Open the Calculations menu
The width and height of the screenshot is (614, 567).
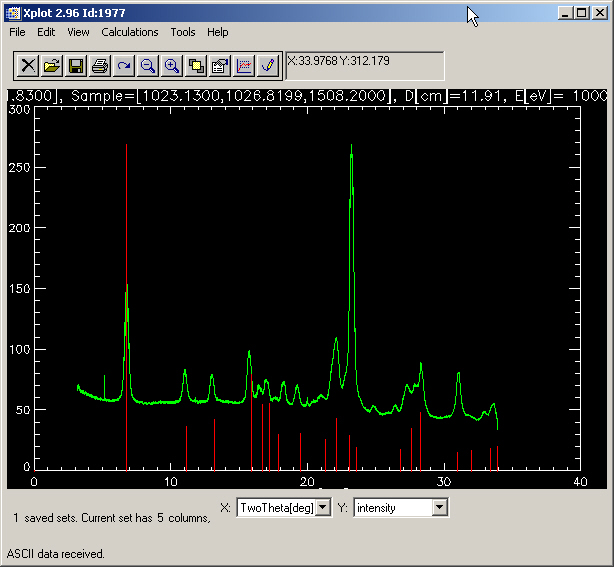(x=130, y=32)
